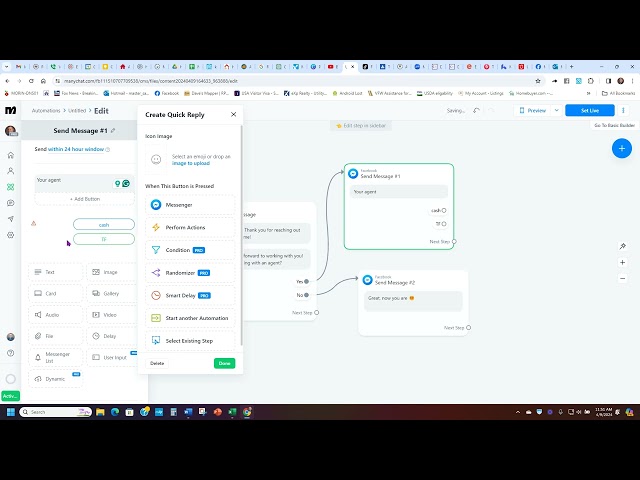Viewport: 640px width, 480px height.
Task: Click the 'Yes' connector dot on the canvas
Action: [306, 281]
